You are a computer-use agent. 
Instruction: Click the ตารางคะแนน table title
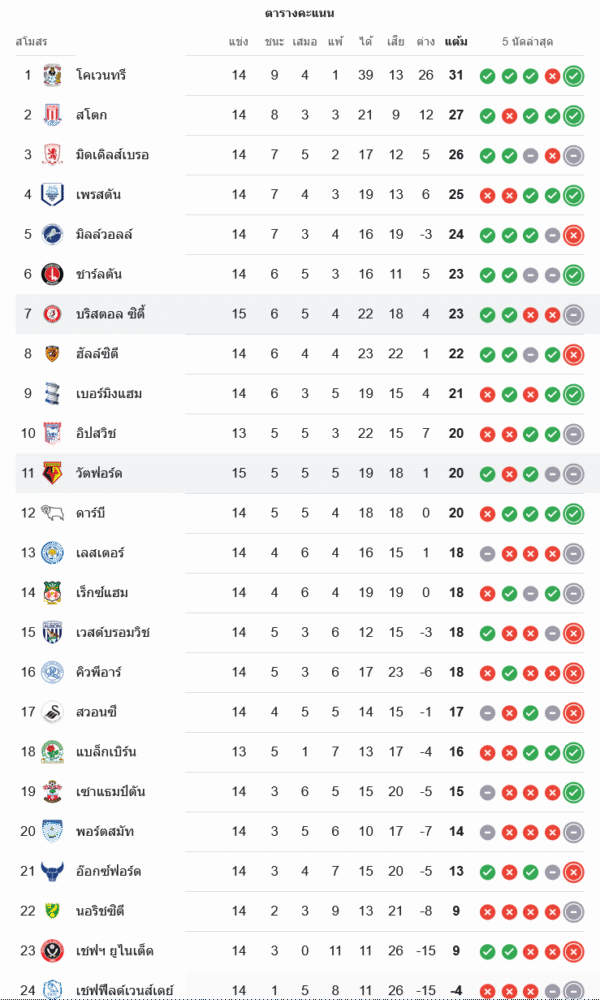pyautogui.click(x=300, y=13)
